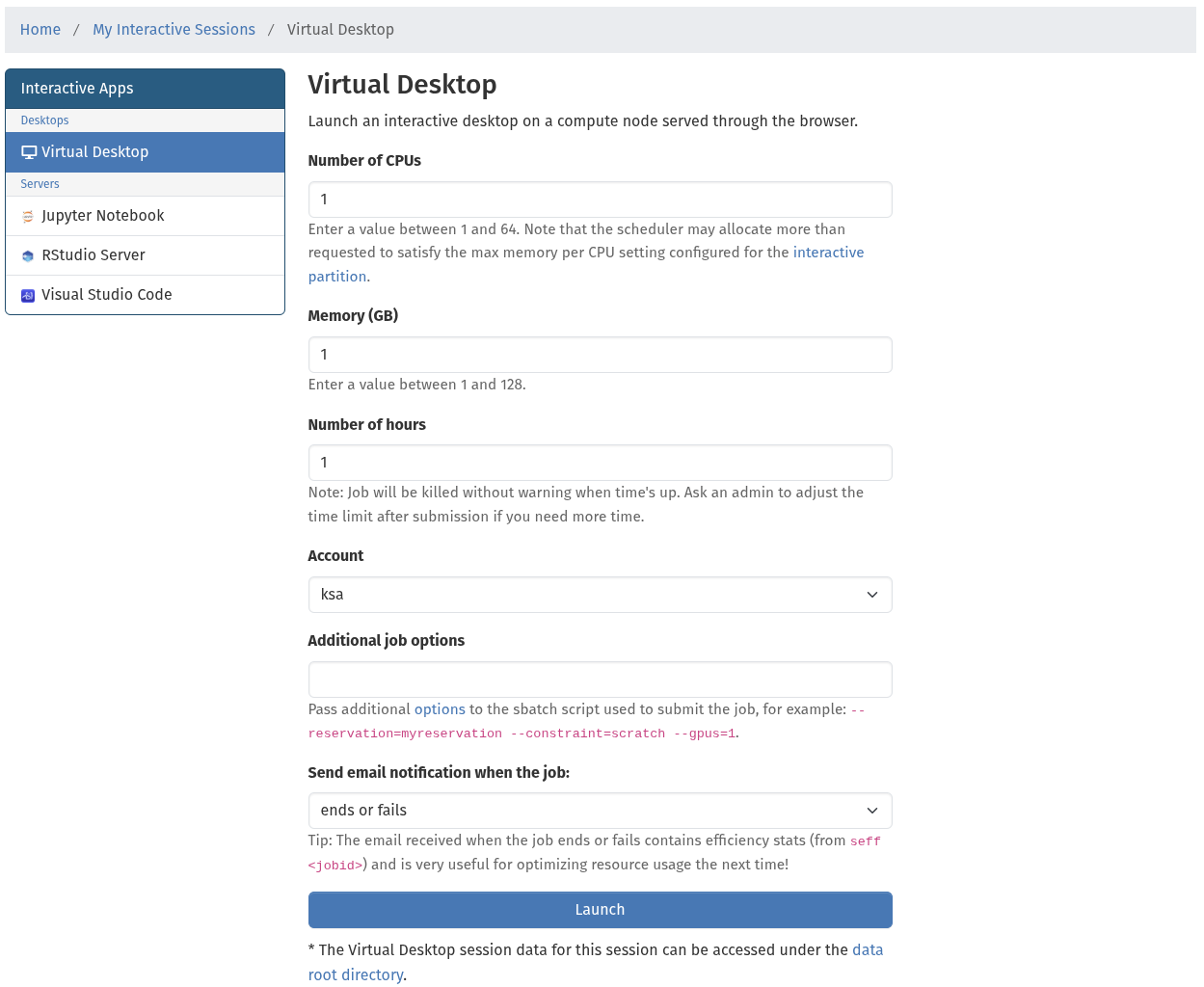This screenshot has width=1204, height=987.
Task: Click the Visual Studio Code icon
Action: tap(28, 296)
